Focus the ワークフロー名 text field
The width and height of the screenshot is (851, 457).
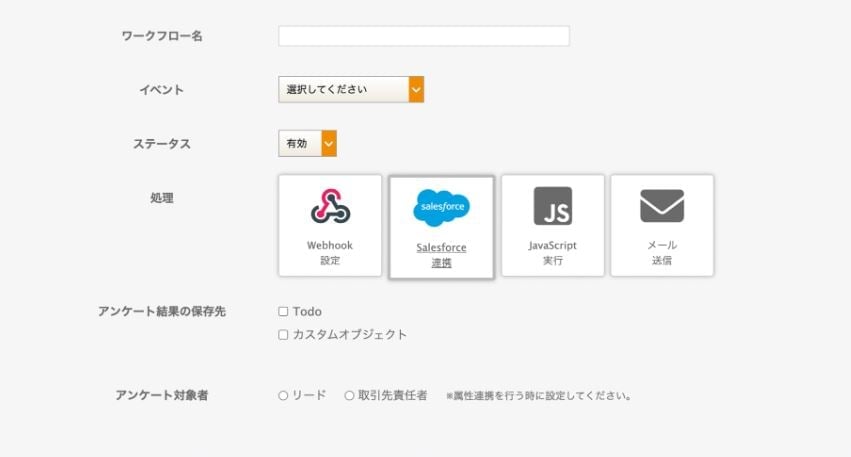click(424, 36)
